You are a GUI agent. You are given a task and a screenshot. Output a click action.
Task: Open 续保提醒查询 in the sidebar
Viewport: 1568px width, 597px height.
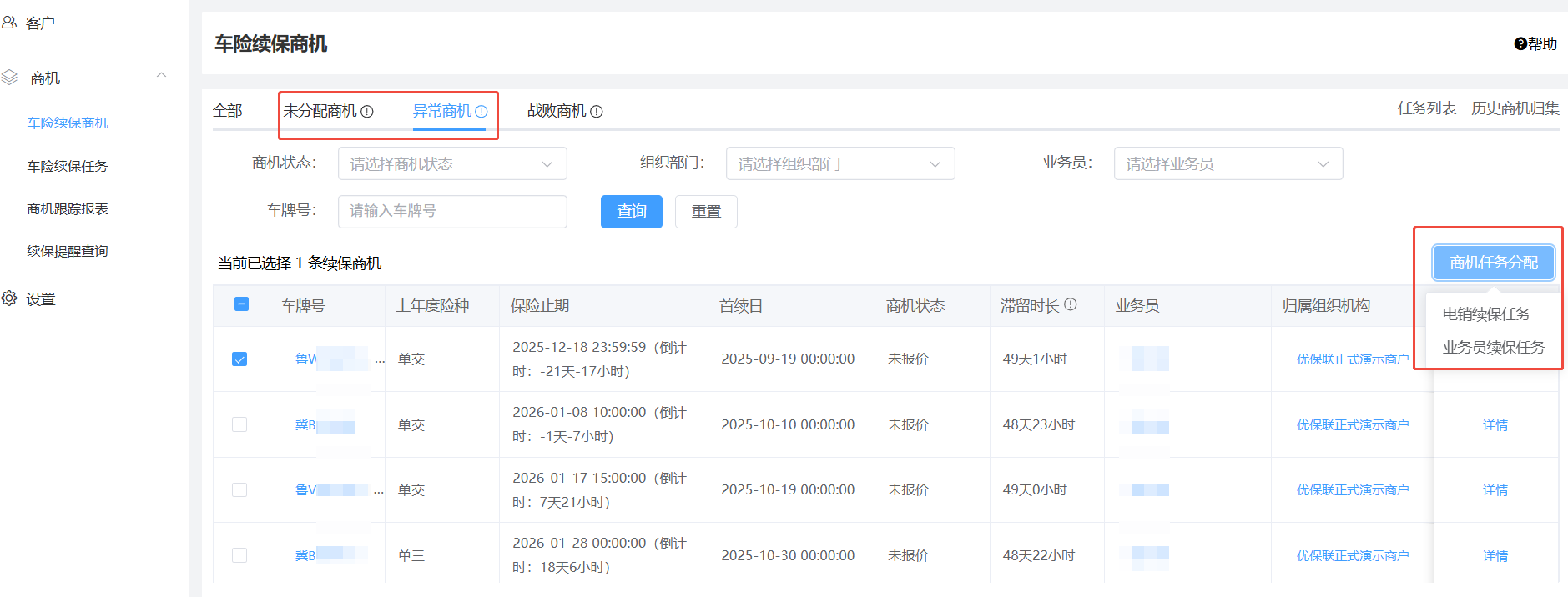tap(68, 252)
